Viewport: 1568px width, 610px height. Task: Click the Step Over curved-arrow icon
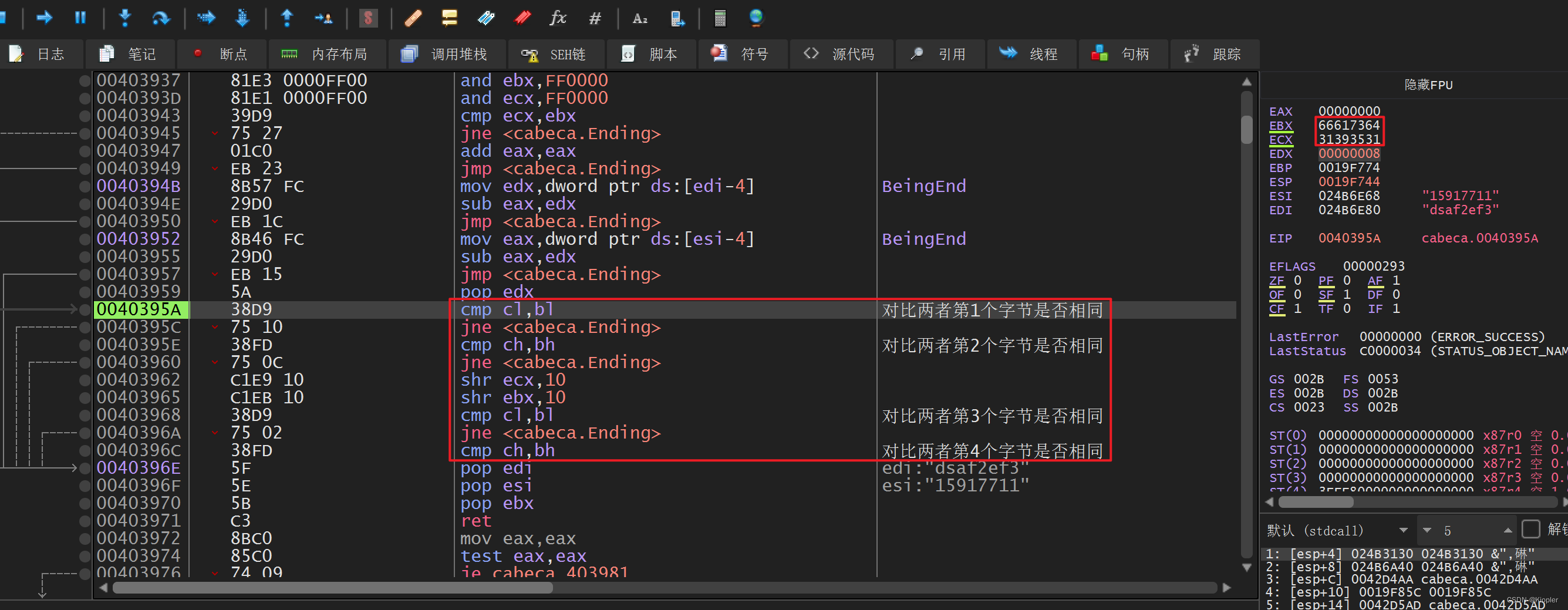point(161,18)
